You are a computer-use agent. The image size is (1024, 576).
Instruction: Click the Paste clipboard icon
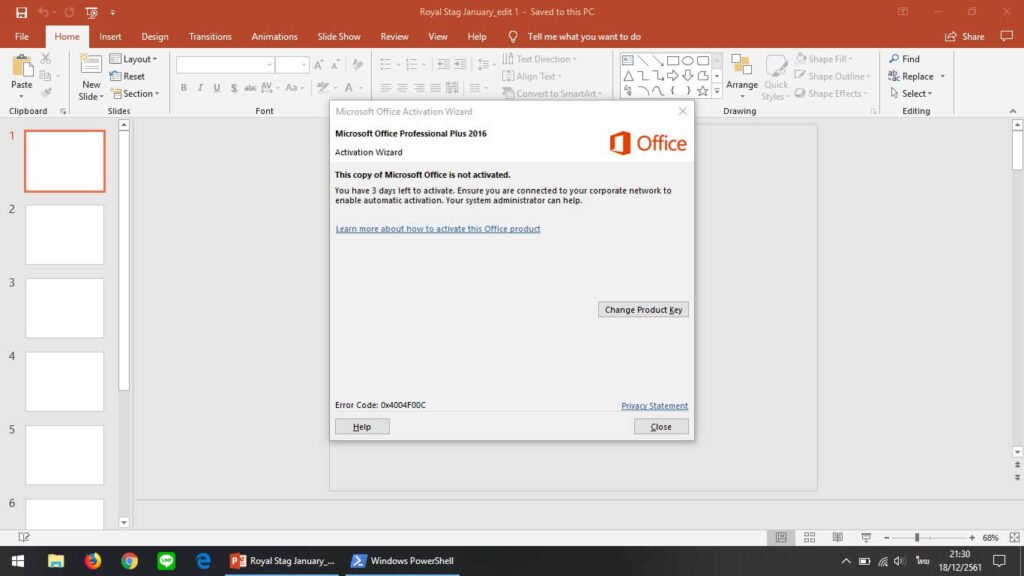point(22,67)
